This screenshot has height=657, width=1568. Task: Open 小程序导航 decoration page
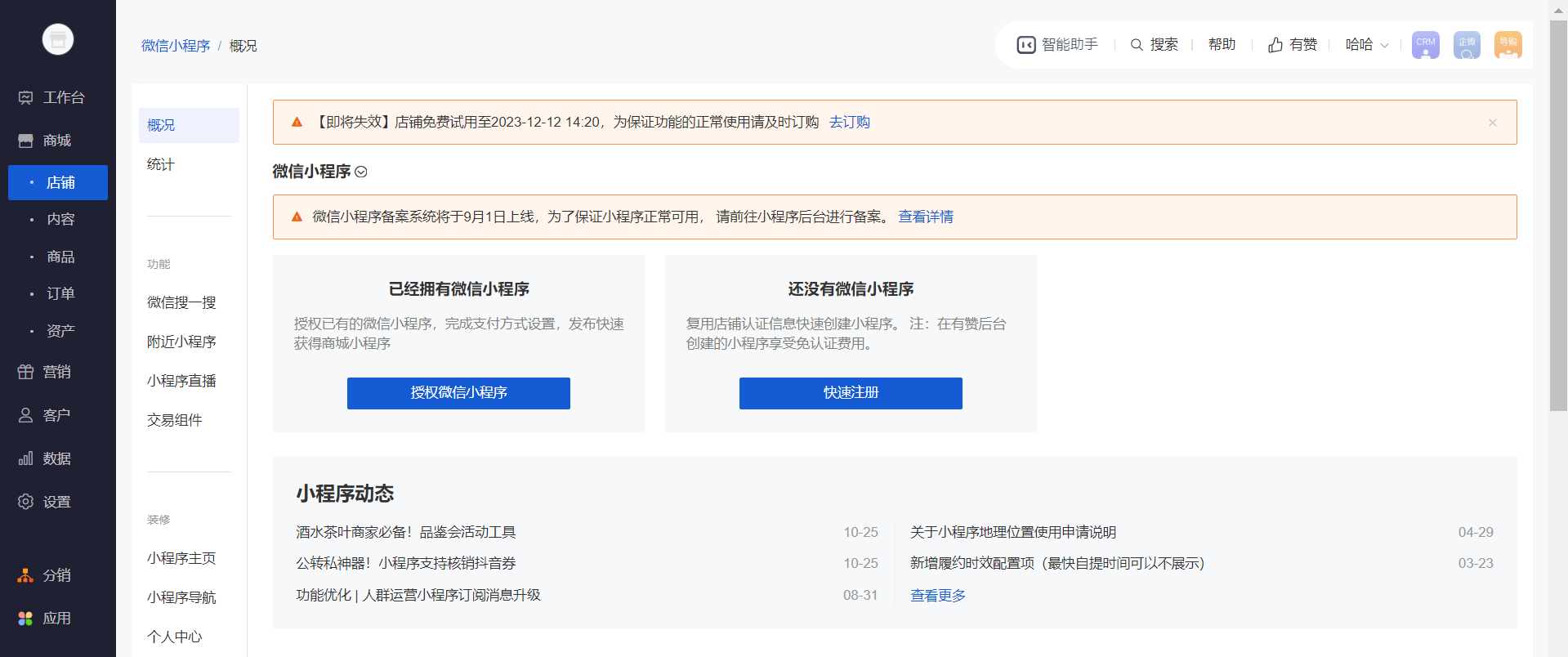(181, 597)
